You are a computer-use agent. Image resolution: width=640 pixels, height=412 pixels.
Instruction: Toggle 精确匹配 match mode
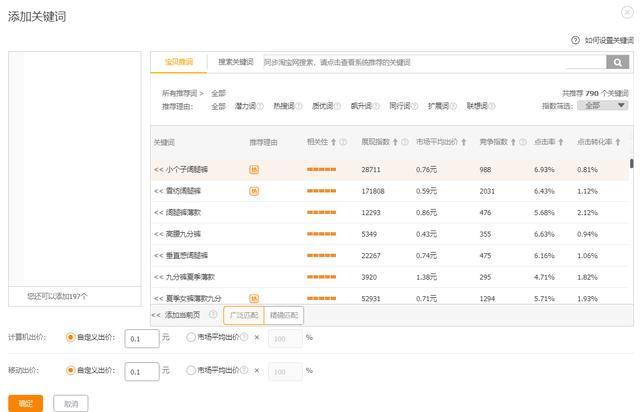click(x=284, y=315)
